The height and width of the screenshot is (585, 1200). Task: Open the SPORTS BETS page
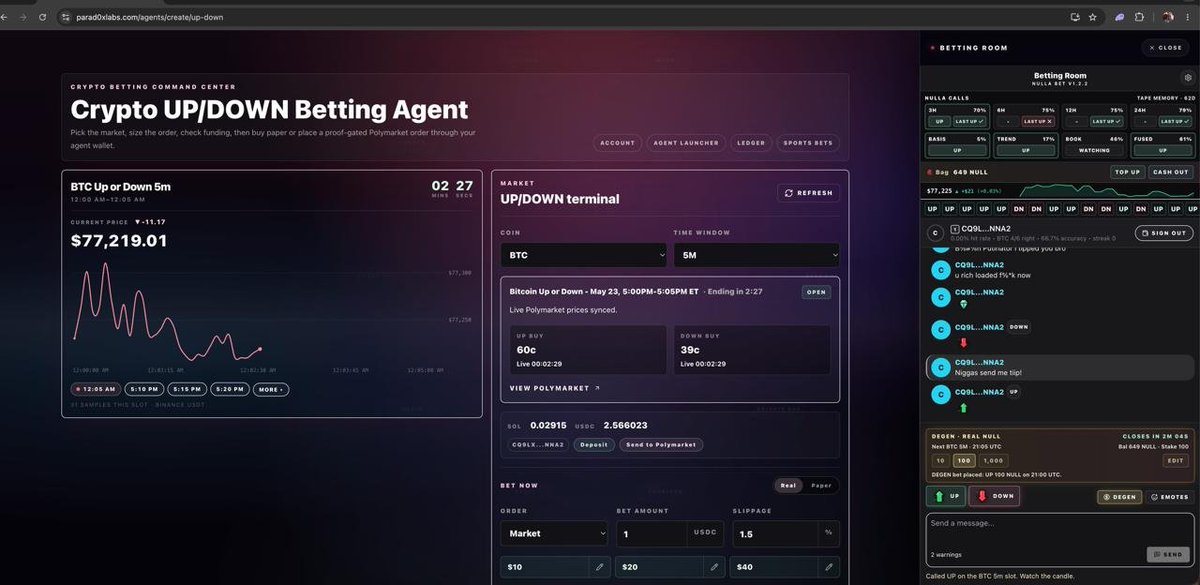[x=808, y=143]
